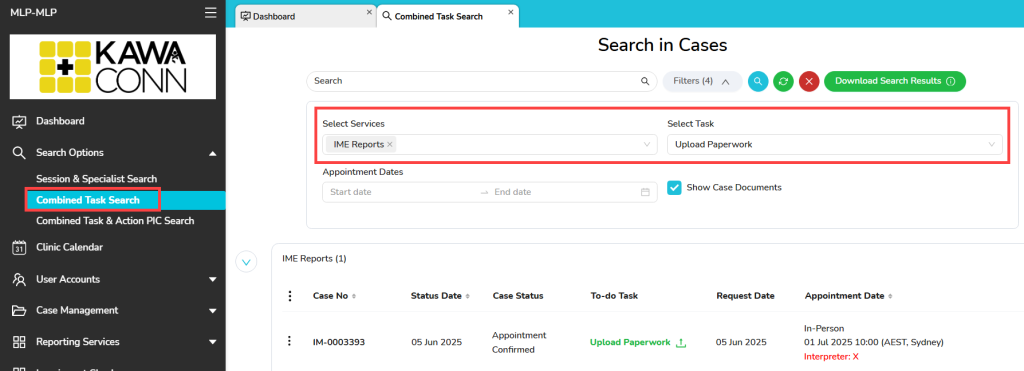Click Download Search Results button
Viewport: 1024px width, 371px height.
pos(895,81)
